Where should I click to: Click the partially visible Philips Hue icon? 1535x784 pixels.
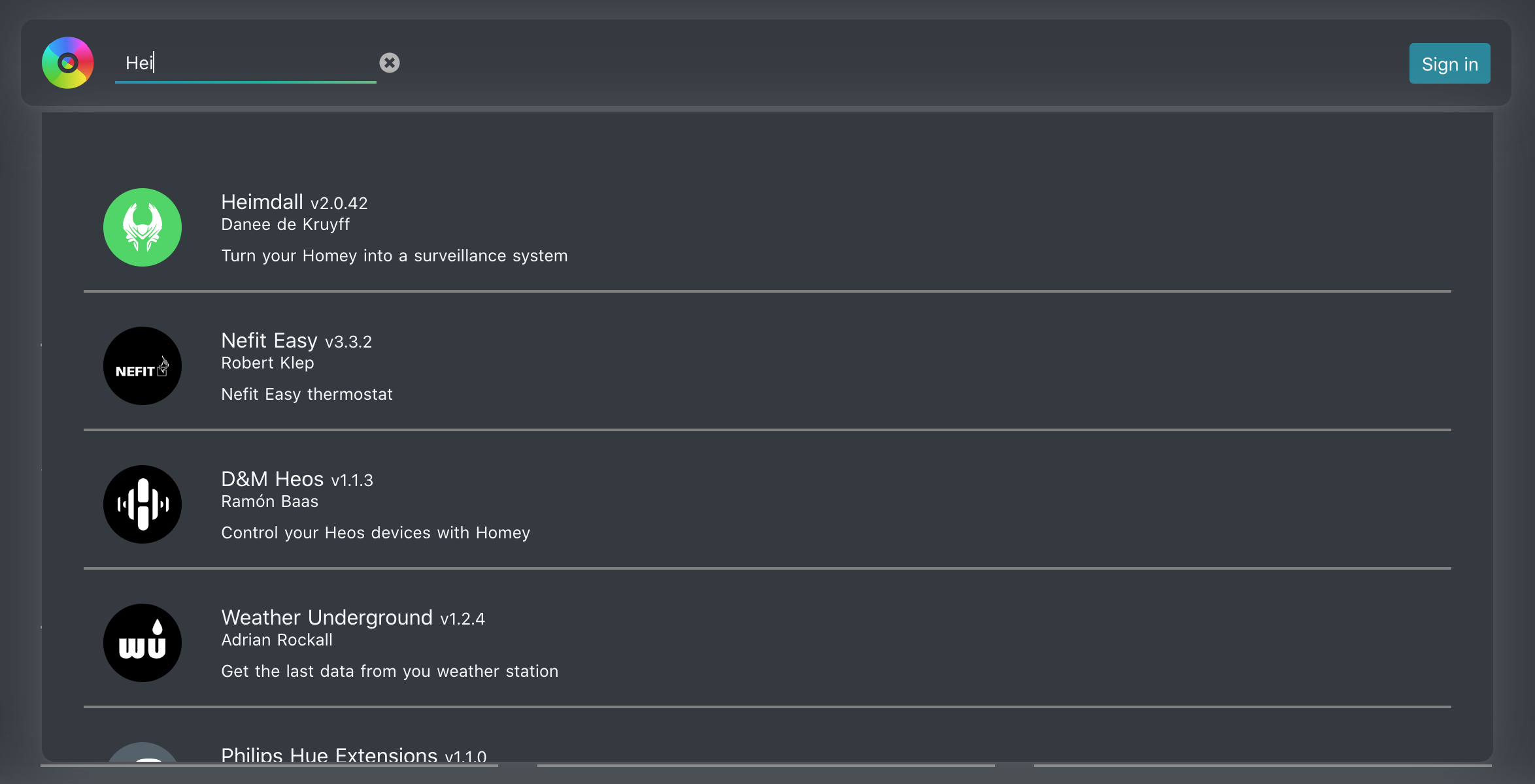tap(143, 752)
